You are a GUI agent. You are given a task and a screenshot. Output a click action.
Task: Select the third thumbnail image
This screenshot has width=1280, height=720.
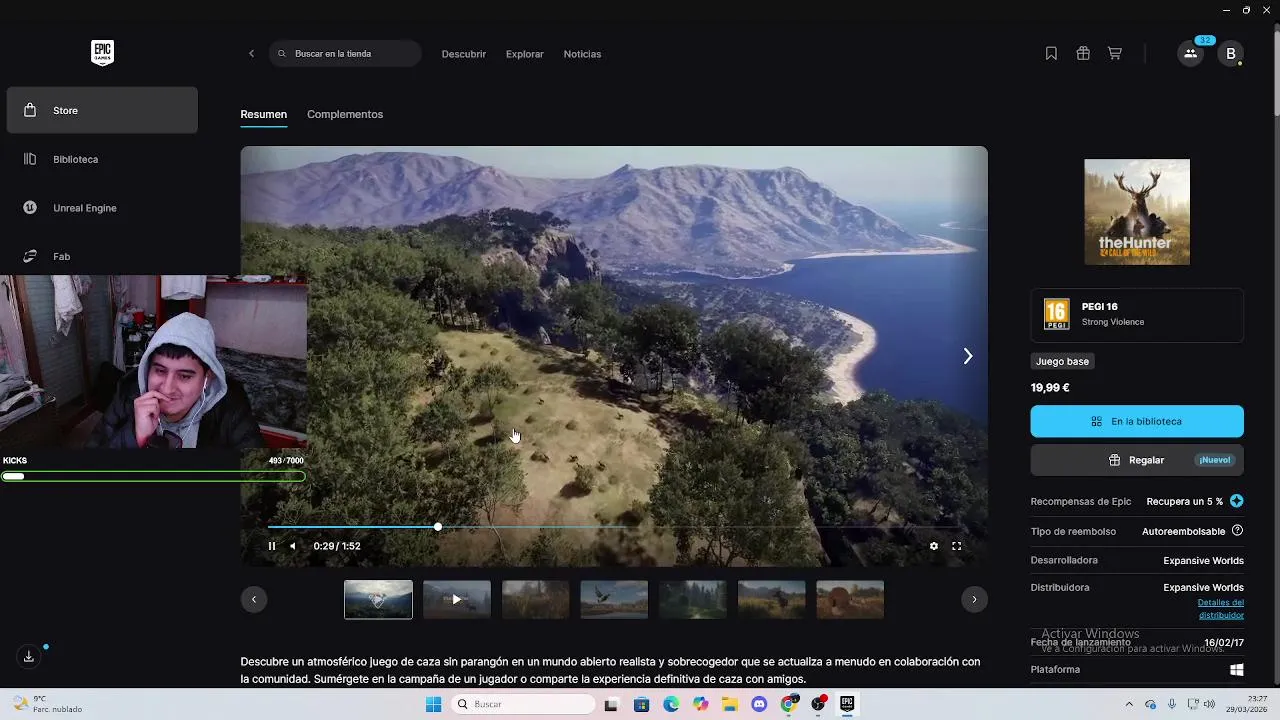(x=535, y=600)
